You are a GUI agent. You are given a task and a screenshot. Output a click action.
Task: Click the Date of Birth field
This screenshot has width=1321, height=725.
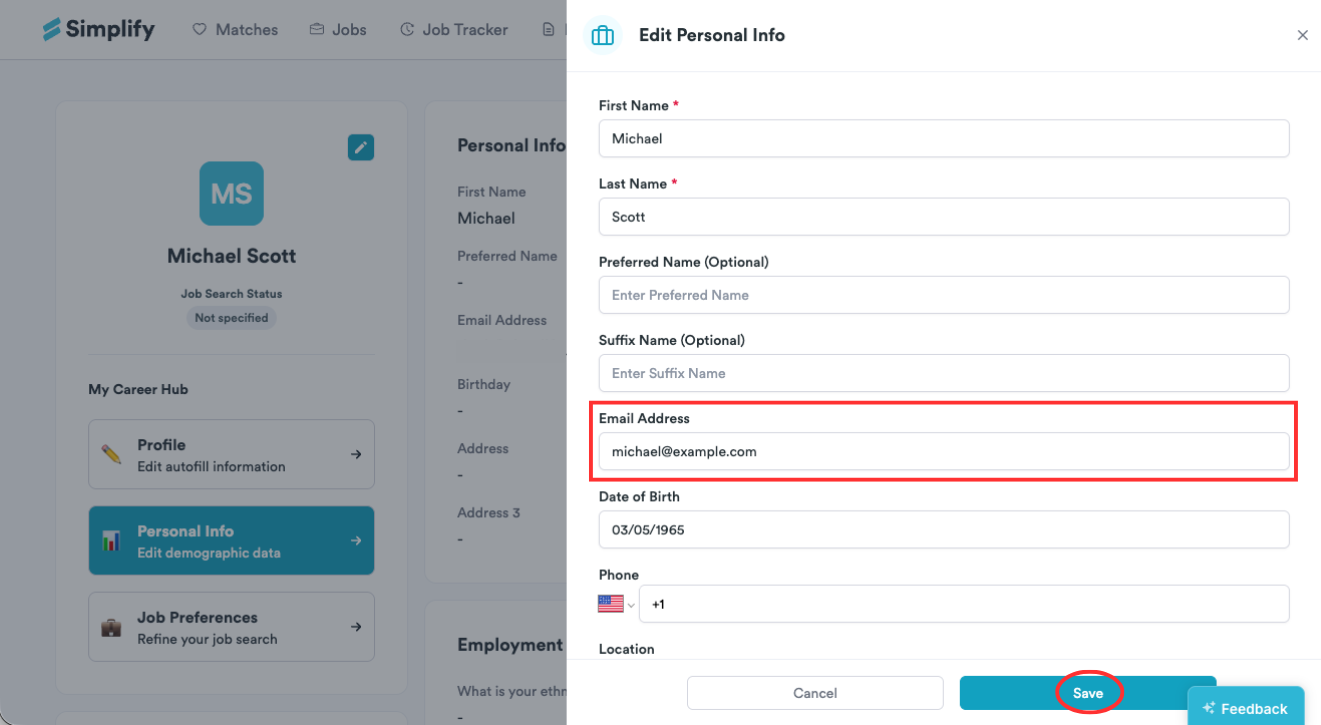[944, 530]
